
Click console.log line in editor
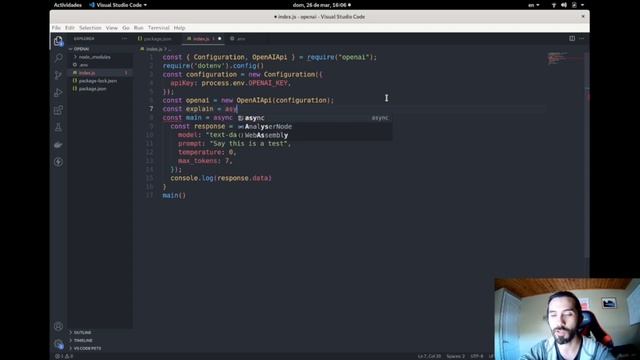pos(221,178)
